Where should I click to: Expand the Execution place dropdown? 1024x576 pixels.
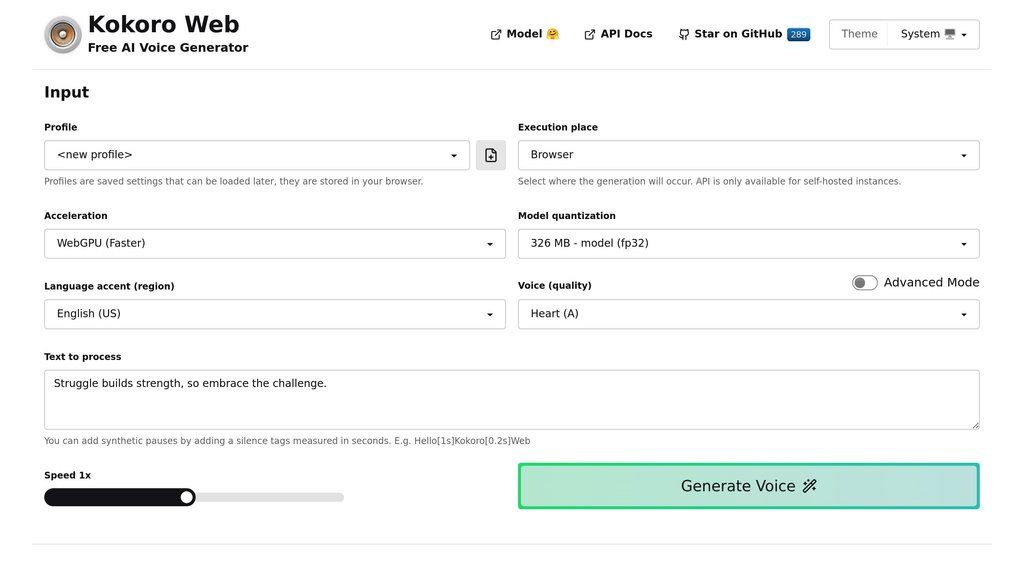748,155
